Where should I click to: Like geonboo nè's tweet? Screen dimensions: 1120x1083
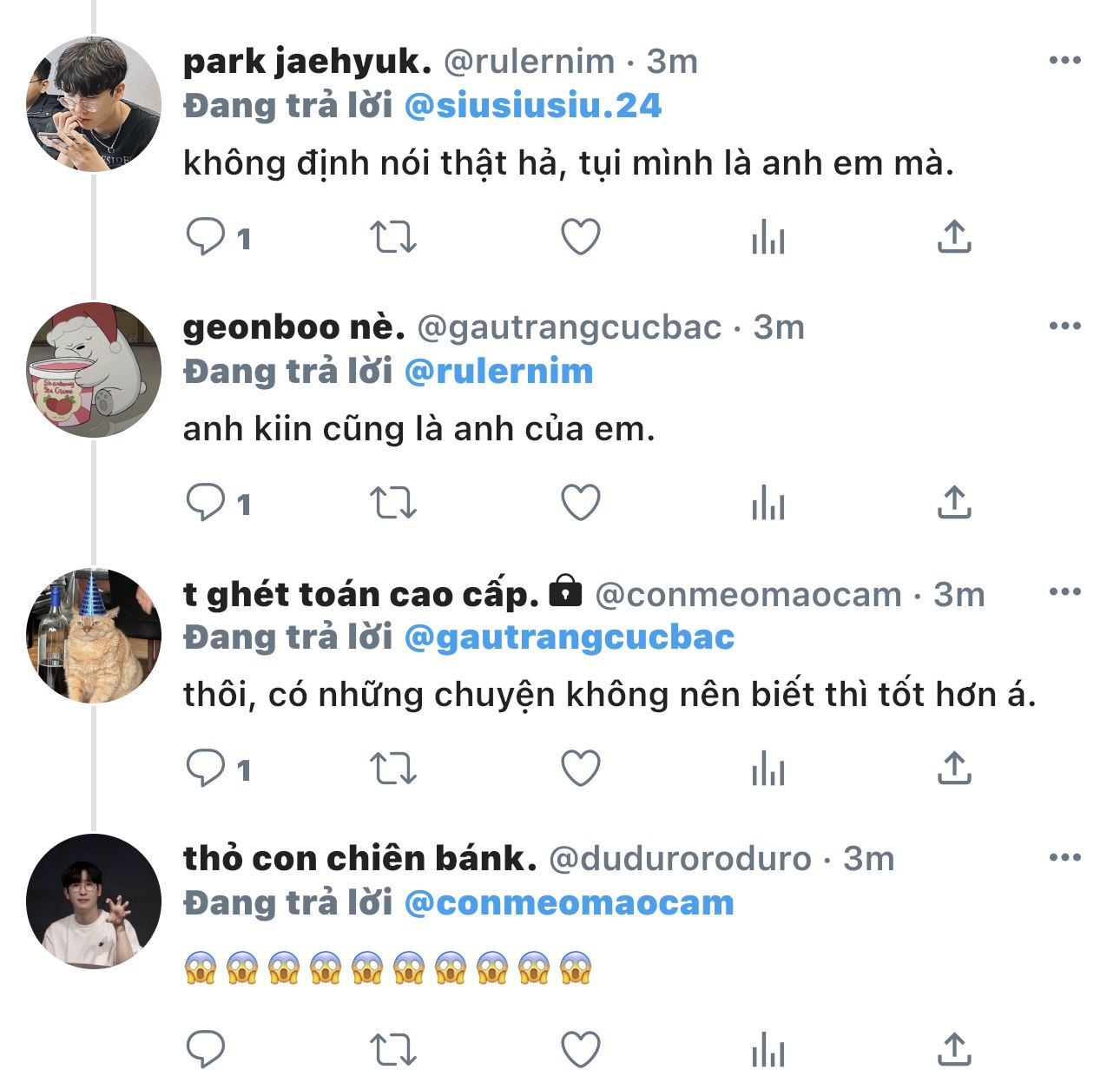pos(581,502)
